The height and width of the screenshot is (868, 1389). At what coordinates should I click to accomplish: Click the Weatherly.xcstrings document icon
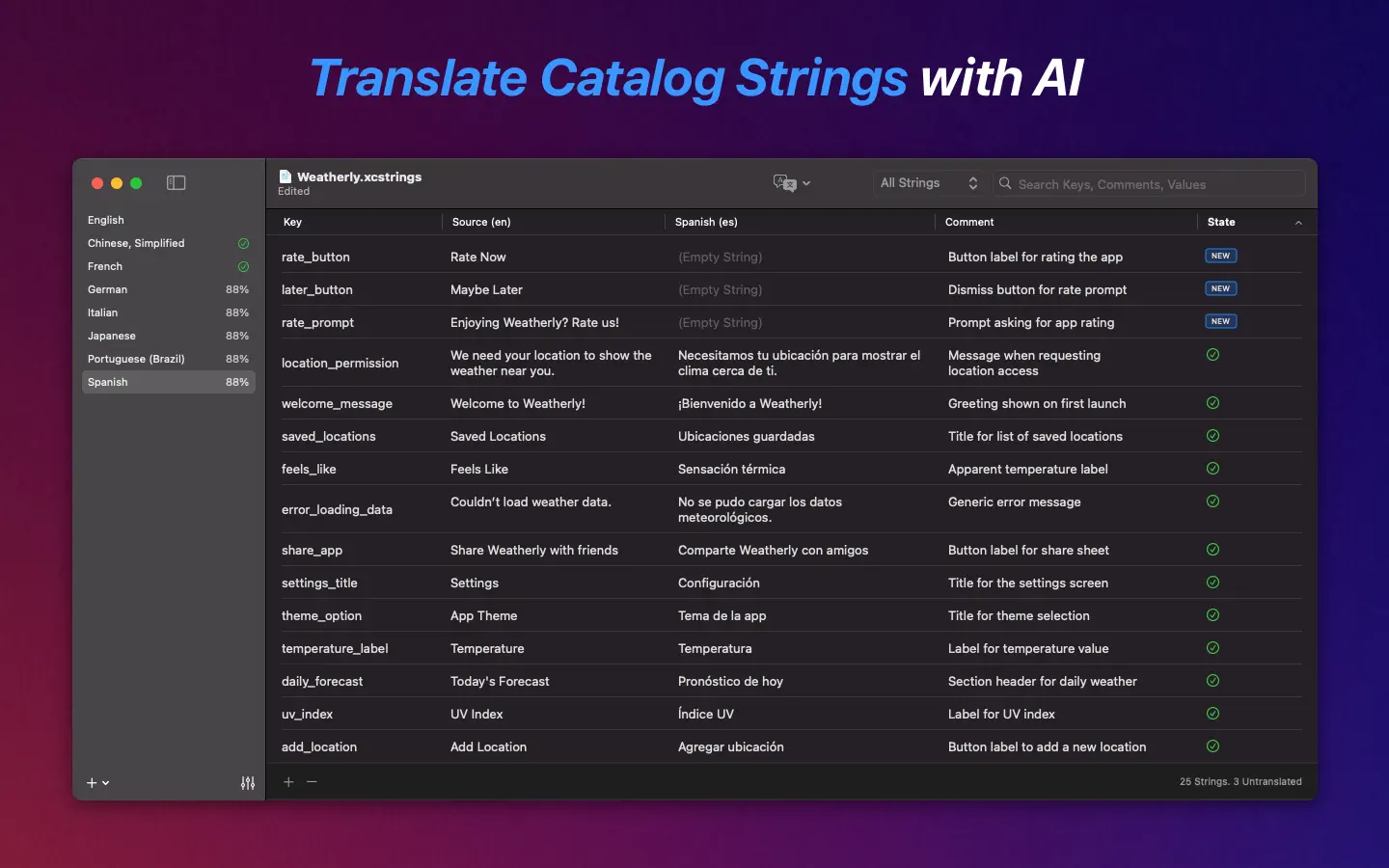pyautogui.click(x=286, y=176)
